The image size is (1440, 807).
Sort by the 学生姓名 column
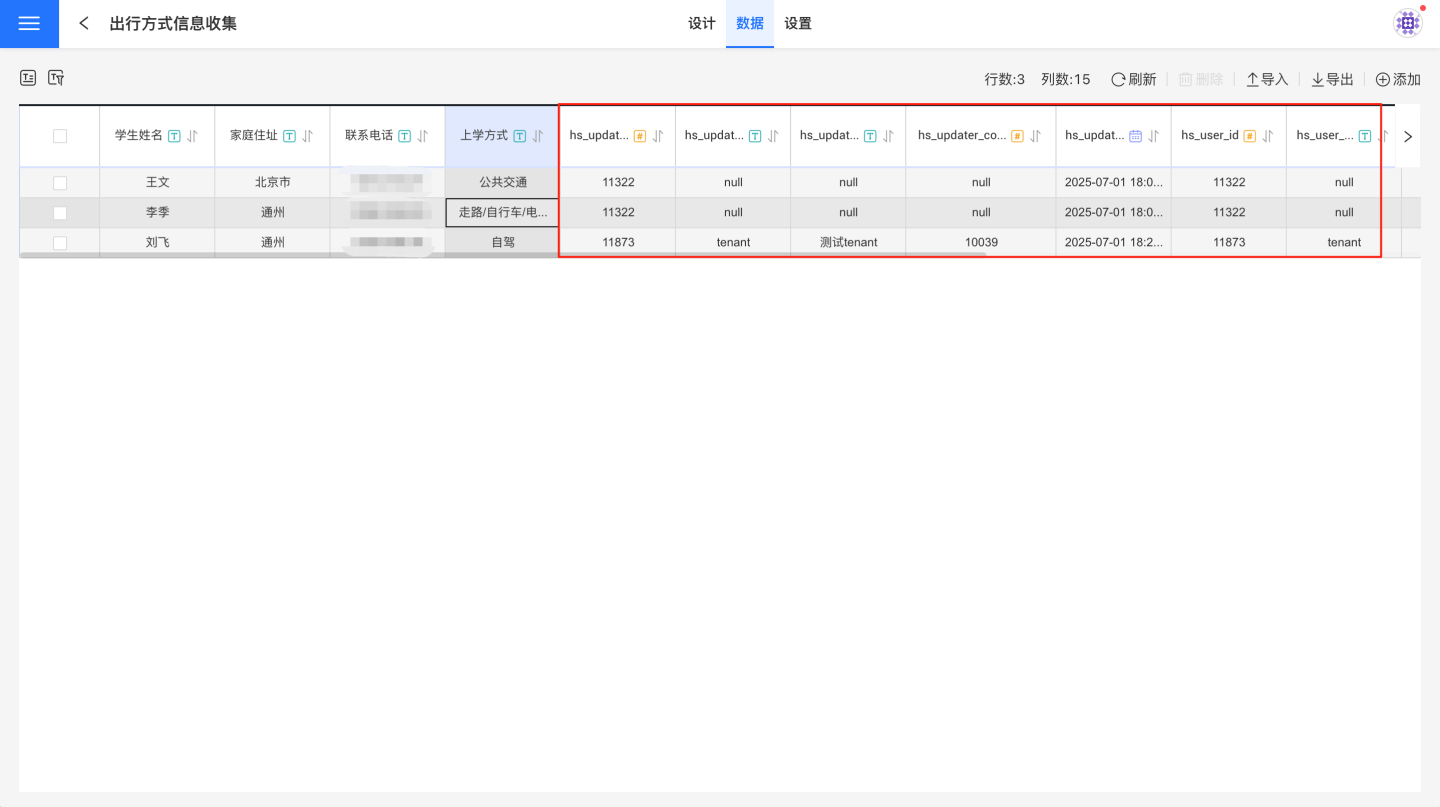click(193, 136)
